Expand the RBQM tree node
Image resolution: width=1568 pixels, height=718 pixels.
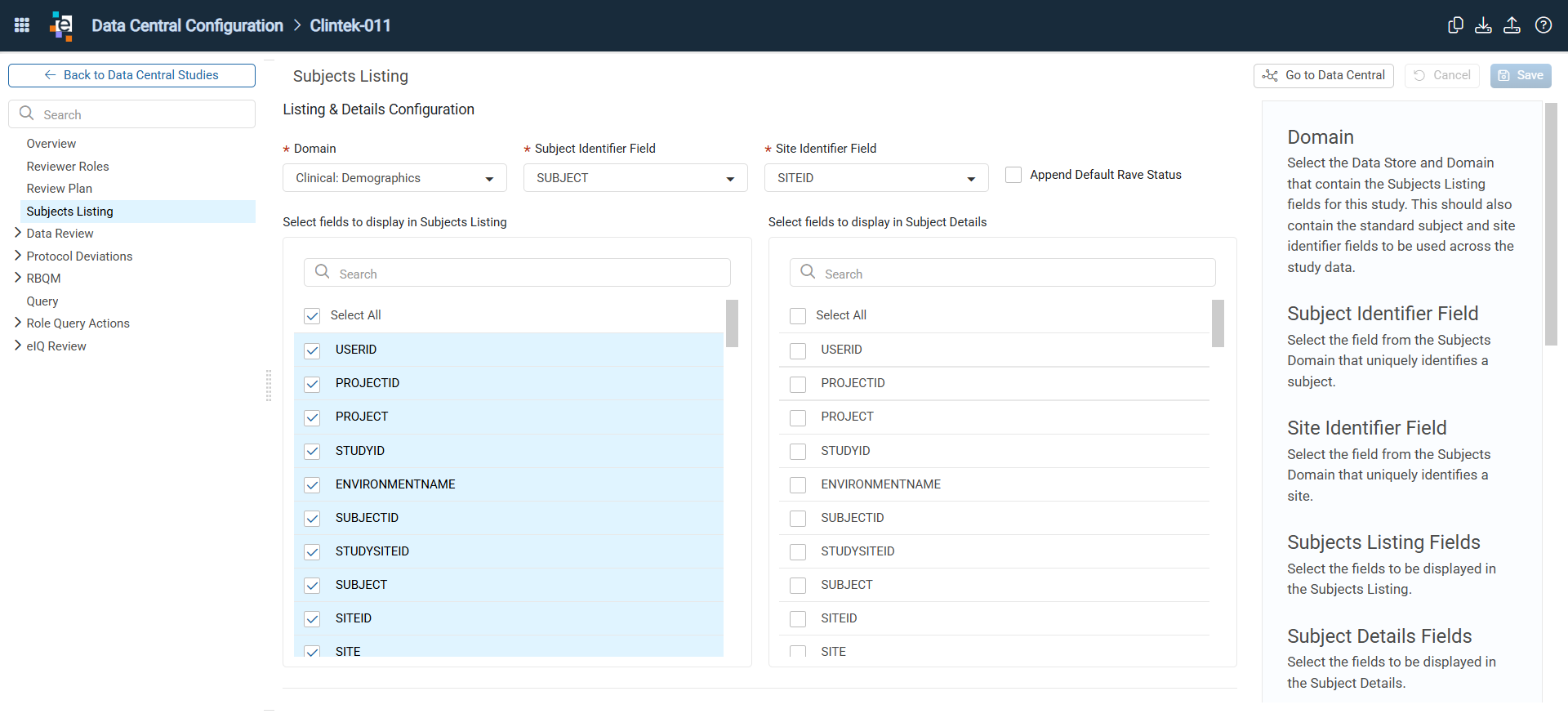click(x=18, y=278)
